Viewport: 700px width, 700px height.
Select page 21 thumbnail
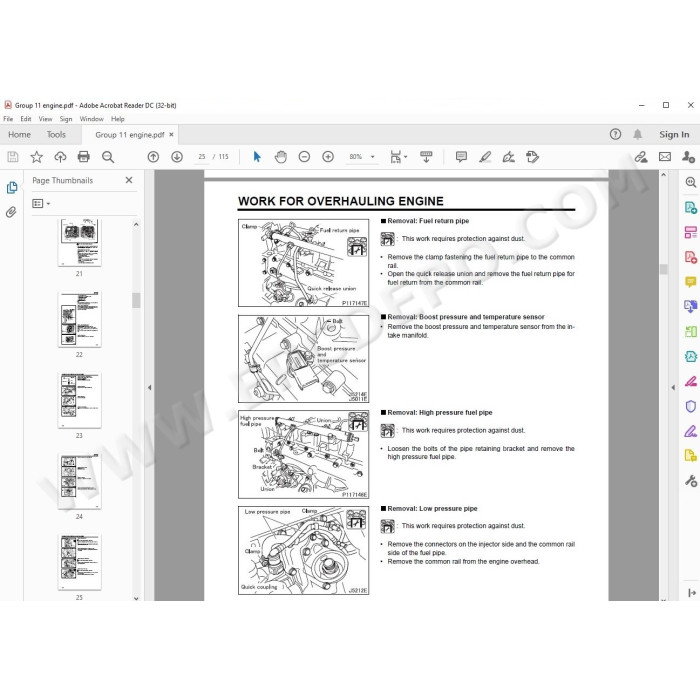tap(79, 242)
